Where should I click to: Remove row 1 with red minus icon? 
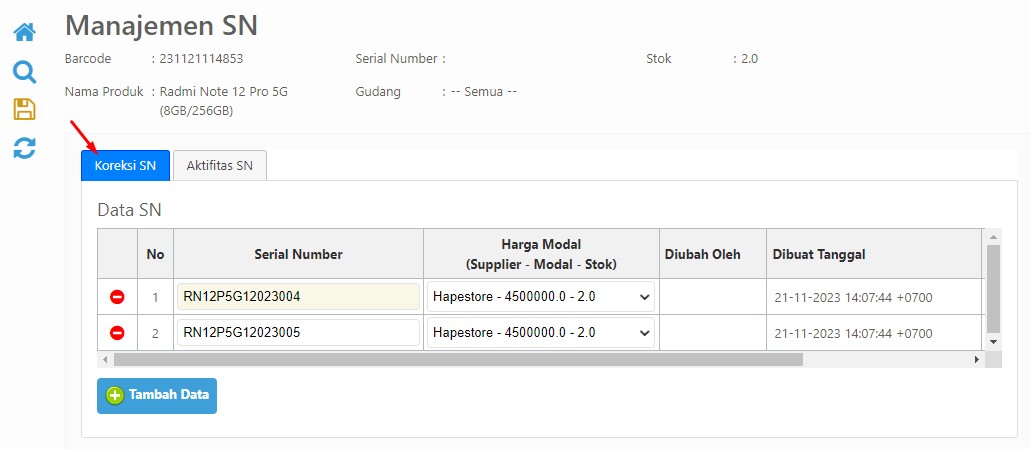coord(117,297)
